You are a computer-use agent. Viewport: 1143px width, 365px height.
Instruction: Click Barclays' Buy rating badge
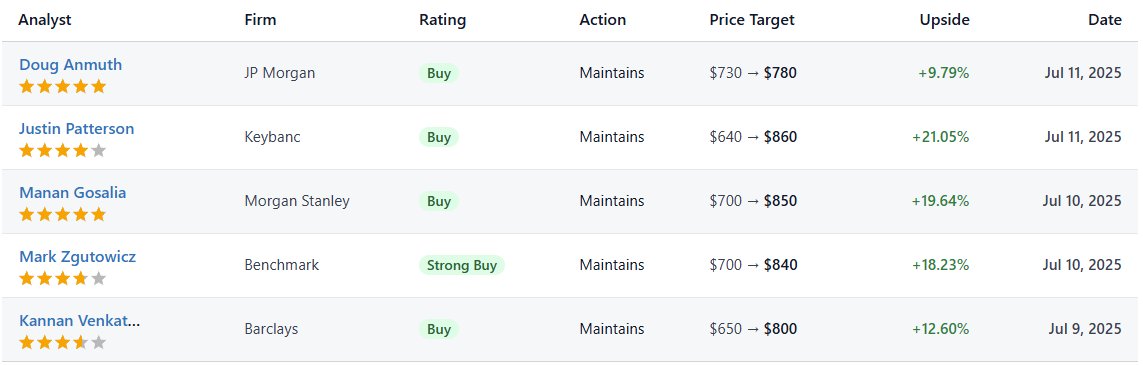[439, 329]
